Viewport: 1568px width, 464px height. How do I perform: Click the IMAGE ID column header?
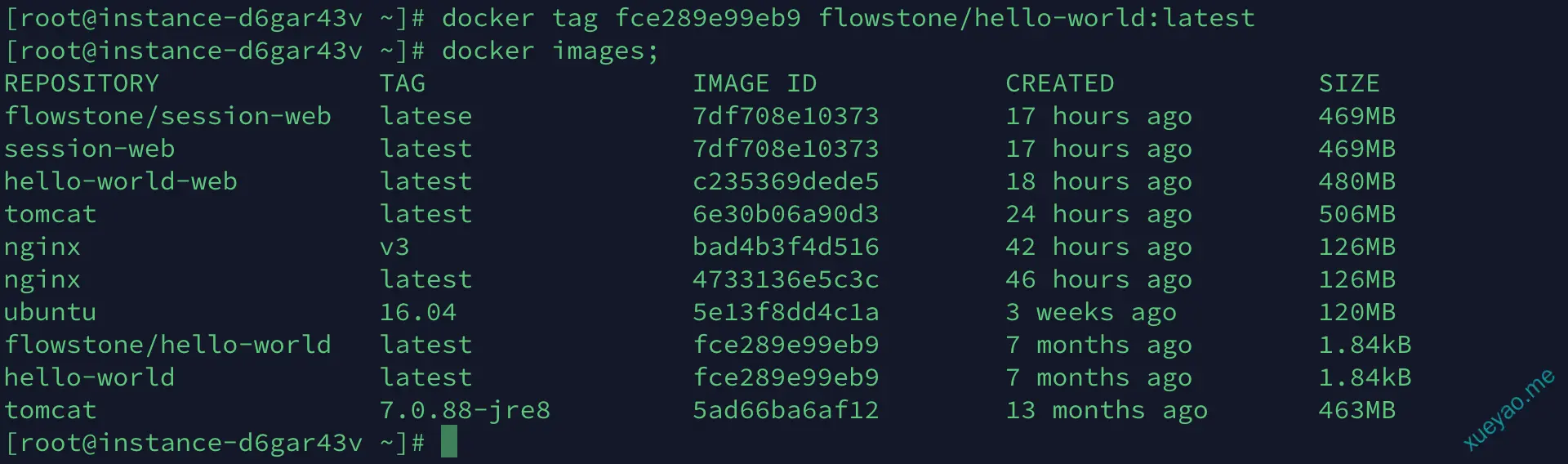(x=755, y=83)
